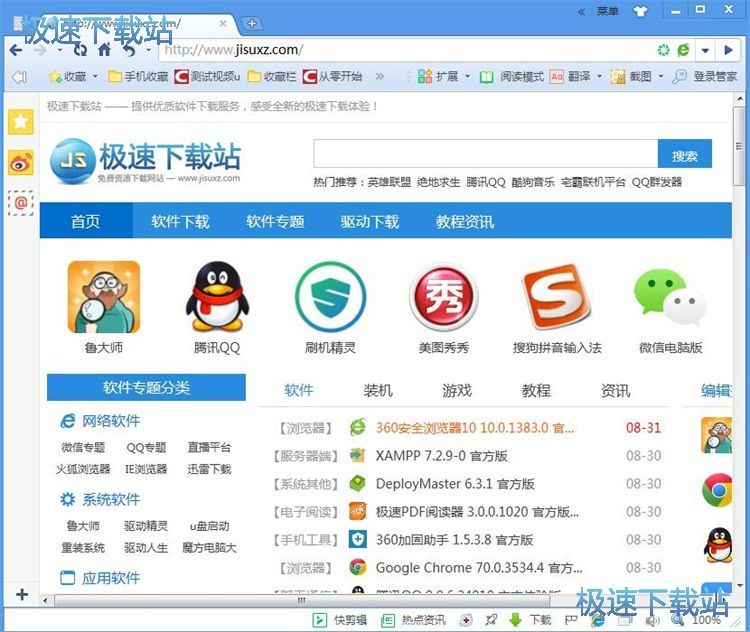
Task: Expand the 扩展 extensions dropdown
Action: coord(467,77)
